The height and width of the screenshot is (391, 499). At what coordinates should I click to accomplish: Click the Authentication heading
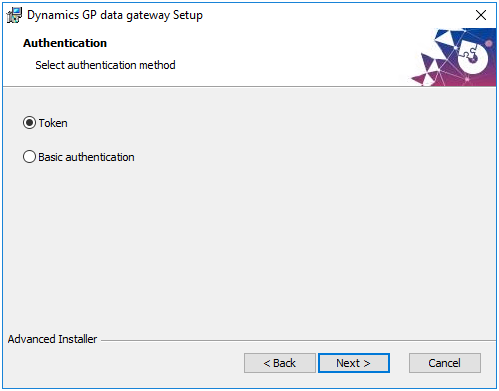tap(65, 43)
